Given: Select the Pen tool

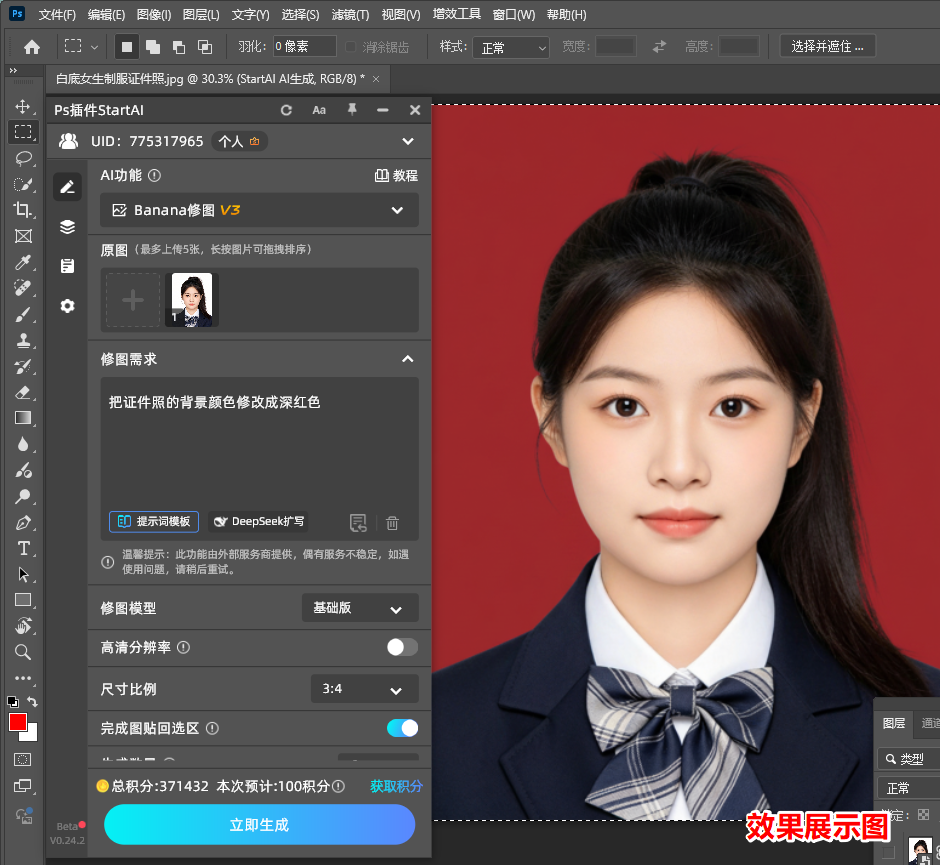Looking at the screenshot, I should (23, 523).
